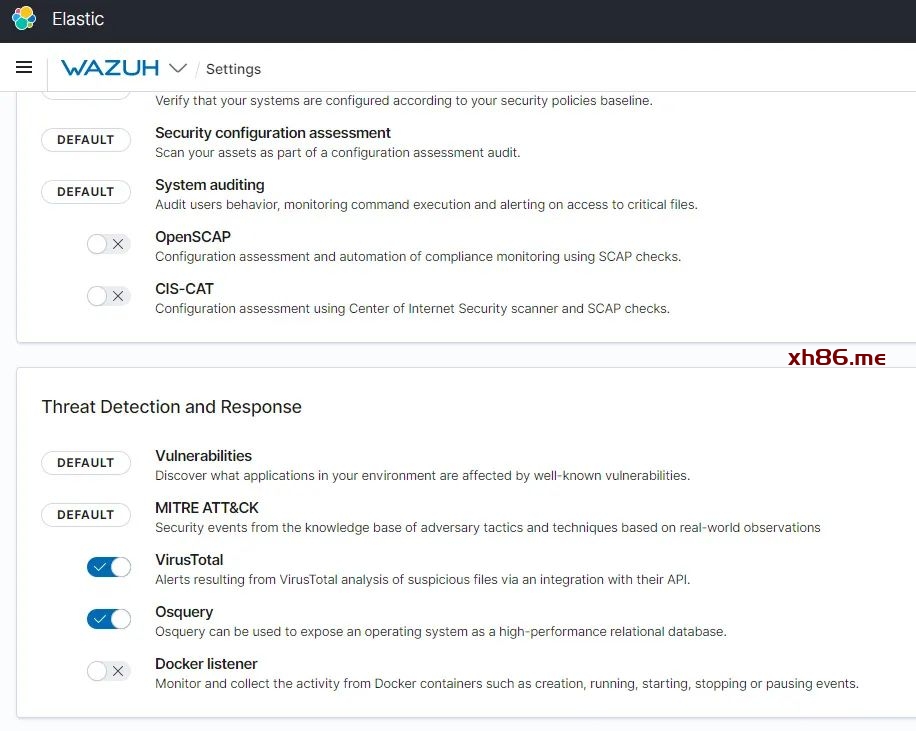This screenshot has width=916, height=731.
Task: Disable the VirusTotal toggle
Action: 108,567
